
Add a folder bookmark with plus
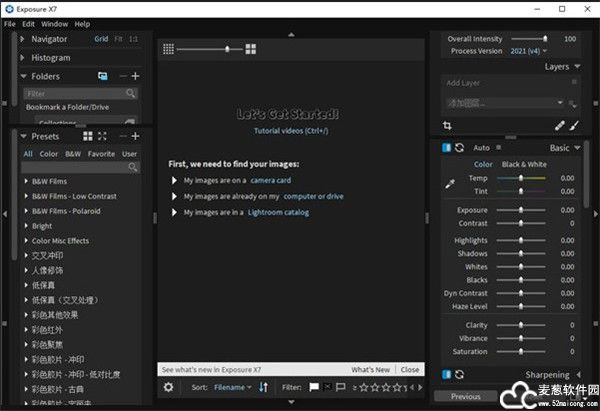(x=135, y=76)
